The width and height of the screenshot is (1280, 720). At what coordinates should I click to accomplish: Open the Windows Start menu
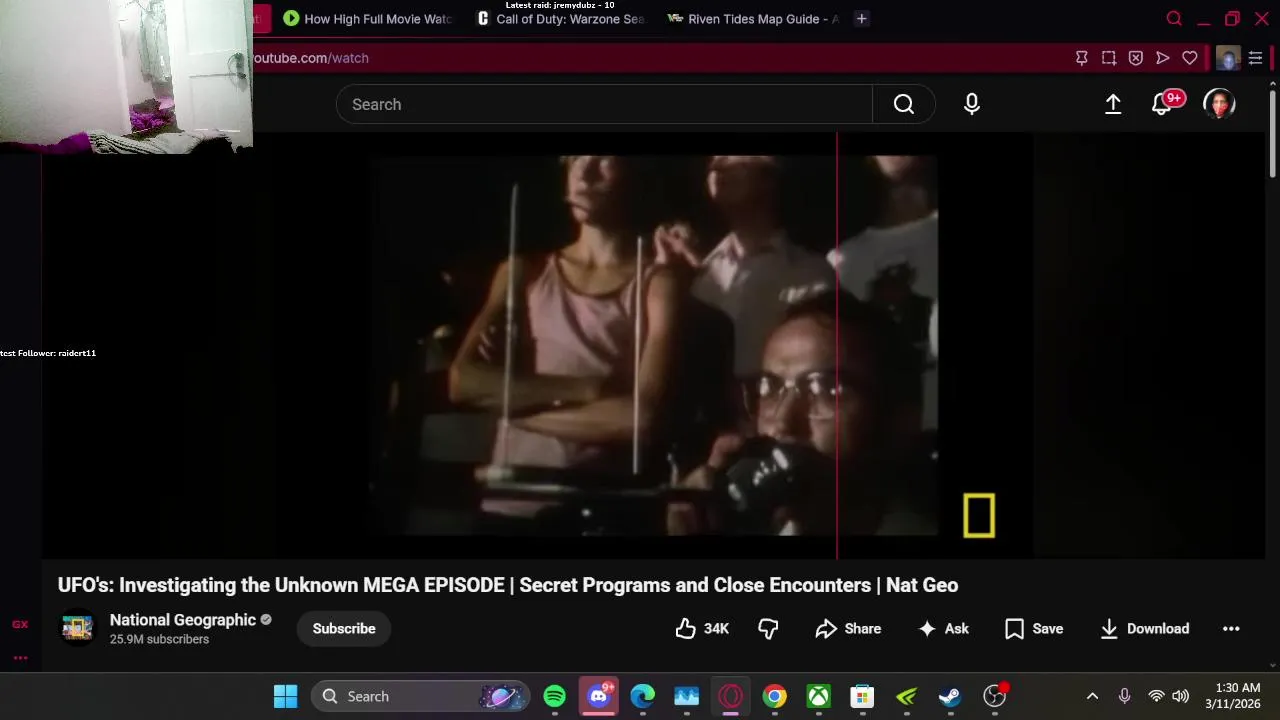[x=286, y=696]
